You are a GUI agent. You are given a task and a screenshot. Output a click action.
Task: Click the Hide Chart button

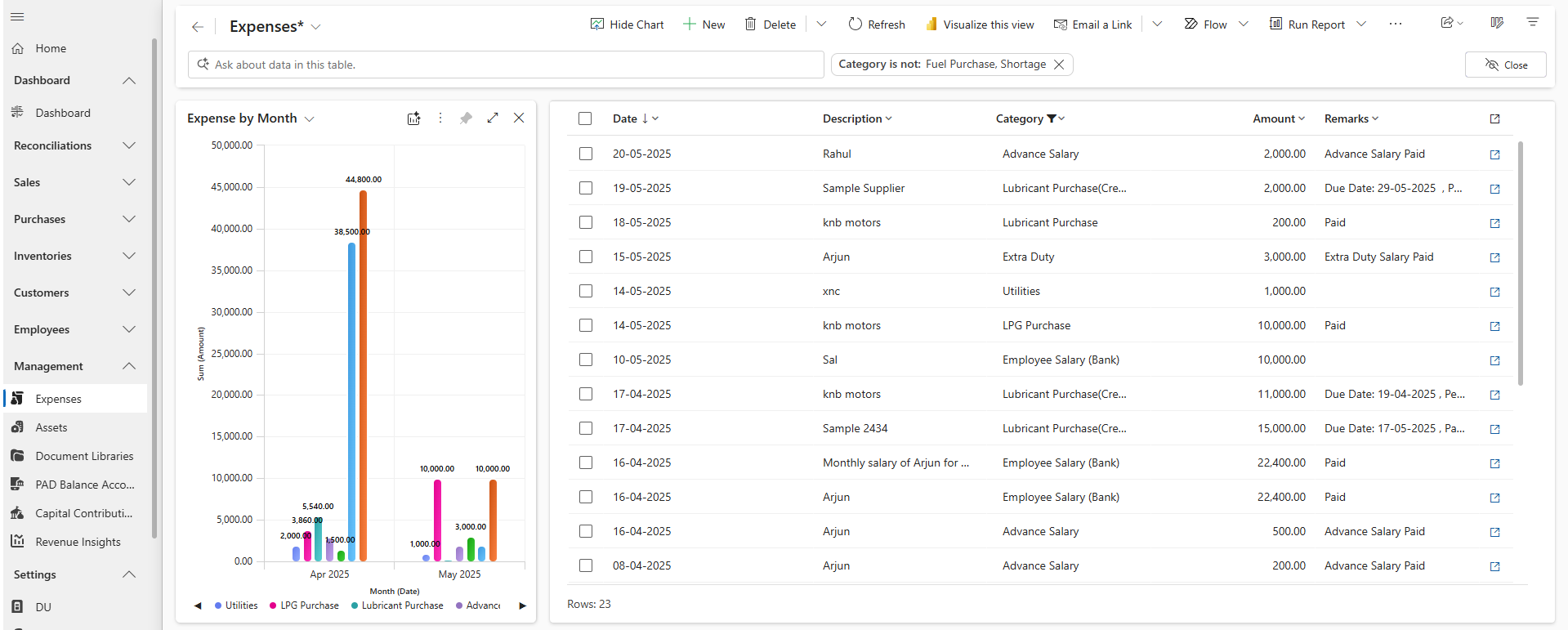coord(627,25)
